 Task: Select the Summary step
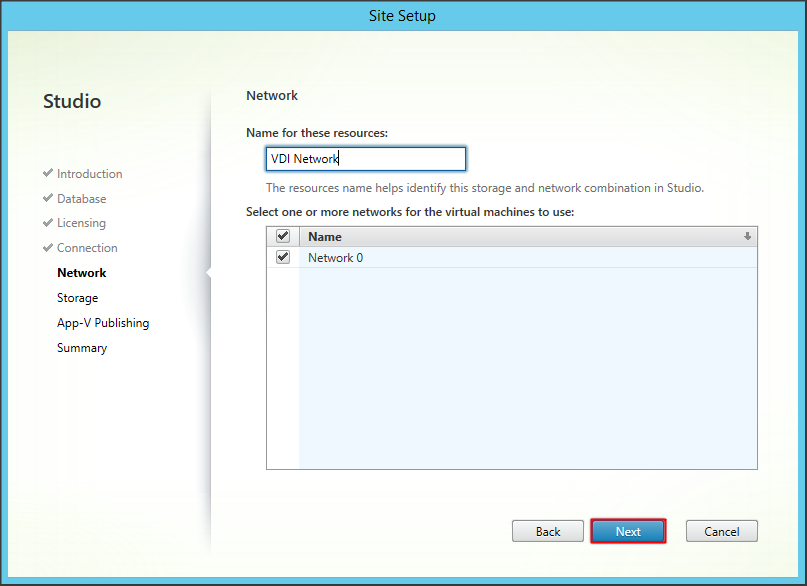[81, 348]
